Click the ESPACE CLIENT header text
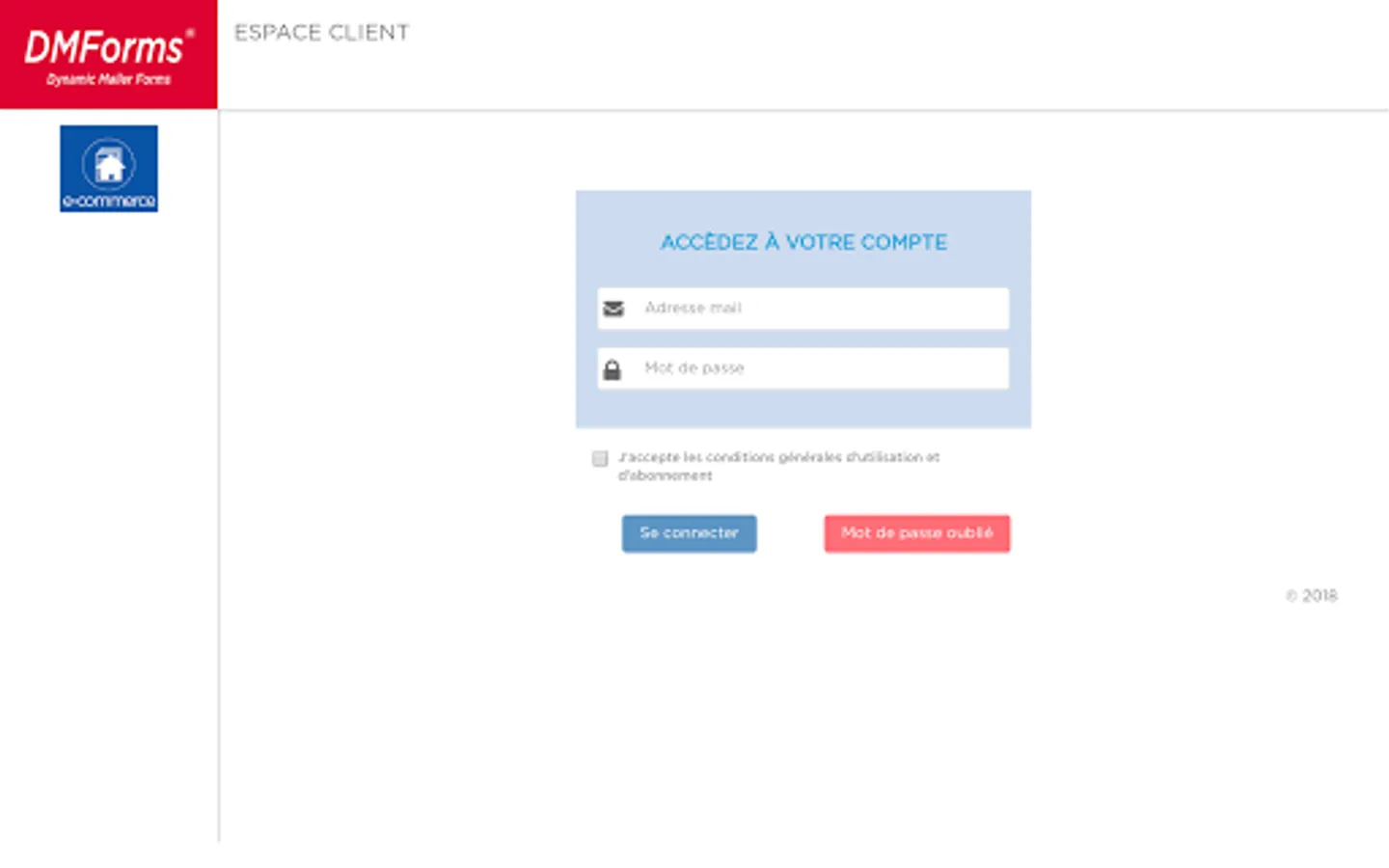Screen dimensions: 1389x868 321,33
